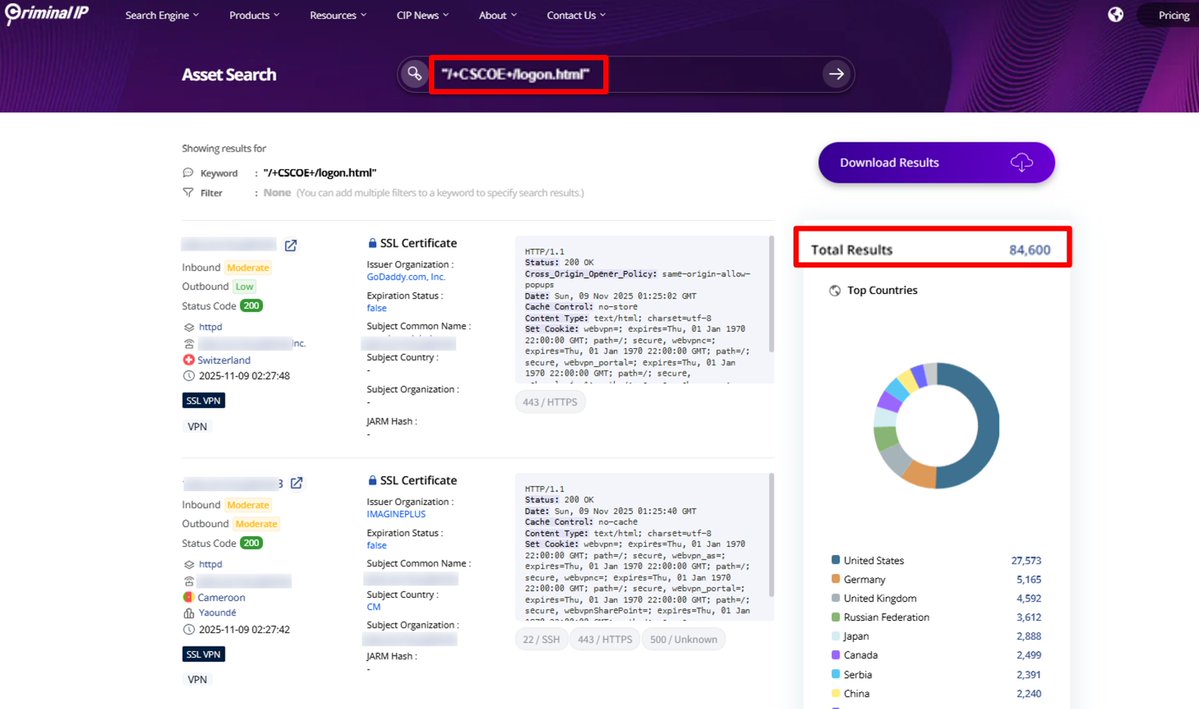Select the Switzerland country link

[223, 359]
